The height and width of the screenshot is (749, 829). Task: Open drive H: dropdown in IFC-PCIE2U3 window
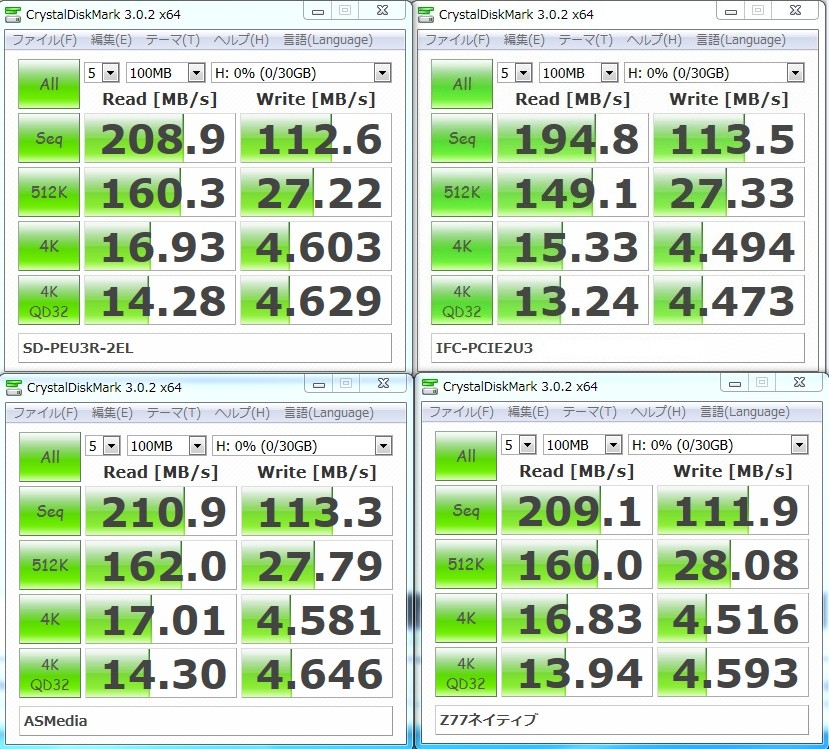click(714, 73)
